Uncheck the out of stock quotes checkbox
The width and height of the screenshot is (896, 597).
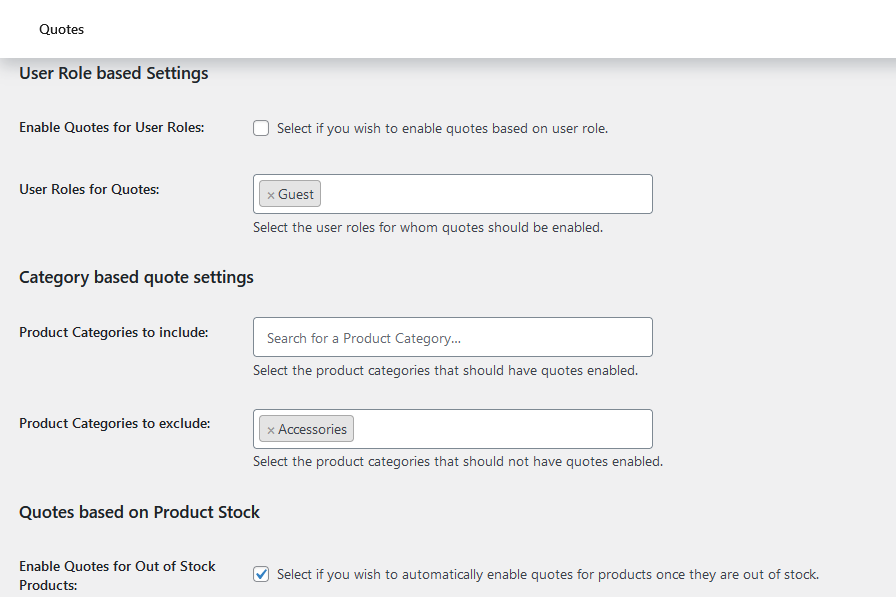click(261, 574)
